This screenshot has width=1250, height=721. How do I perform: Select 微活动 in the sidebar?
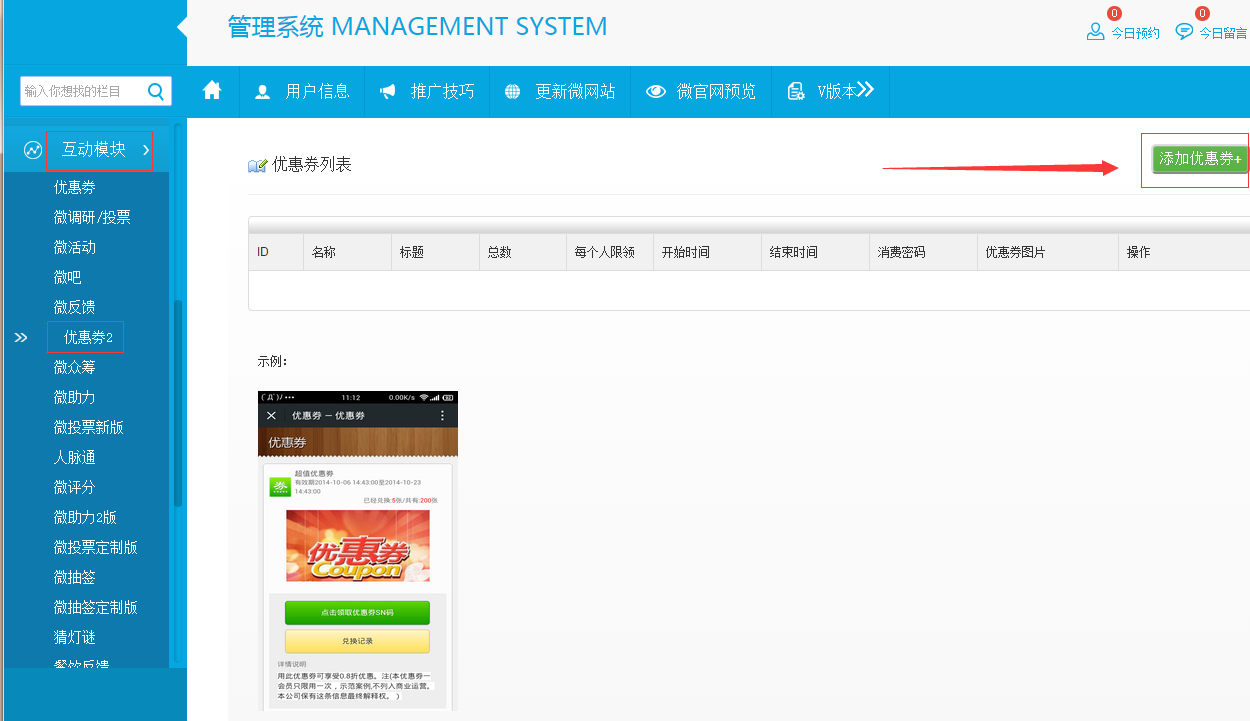point(75,247)
